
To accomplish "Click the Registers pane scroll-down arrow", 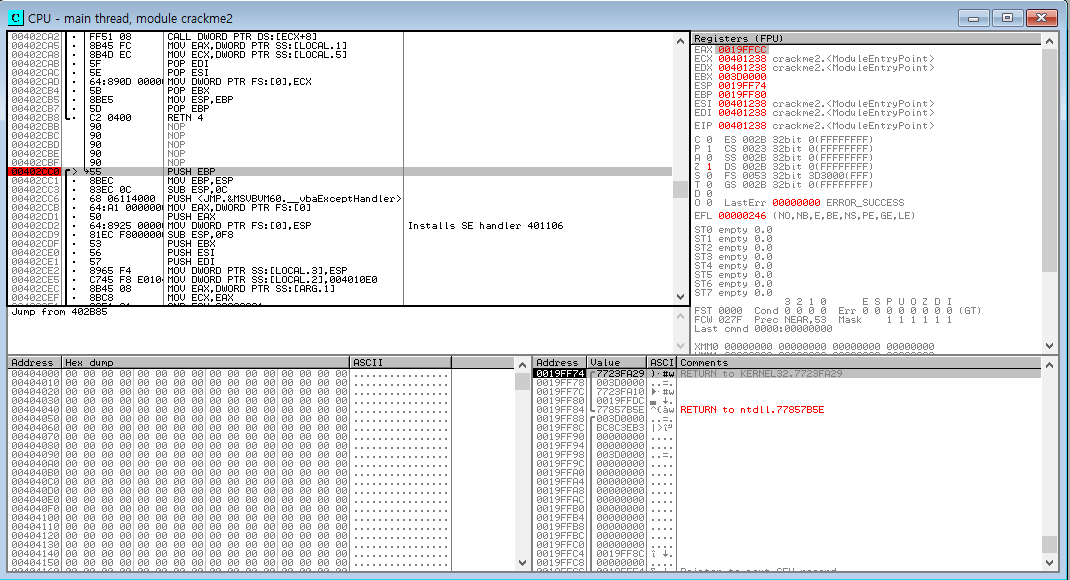I will coord(1050,345).
